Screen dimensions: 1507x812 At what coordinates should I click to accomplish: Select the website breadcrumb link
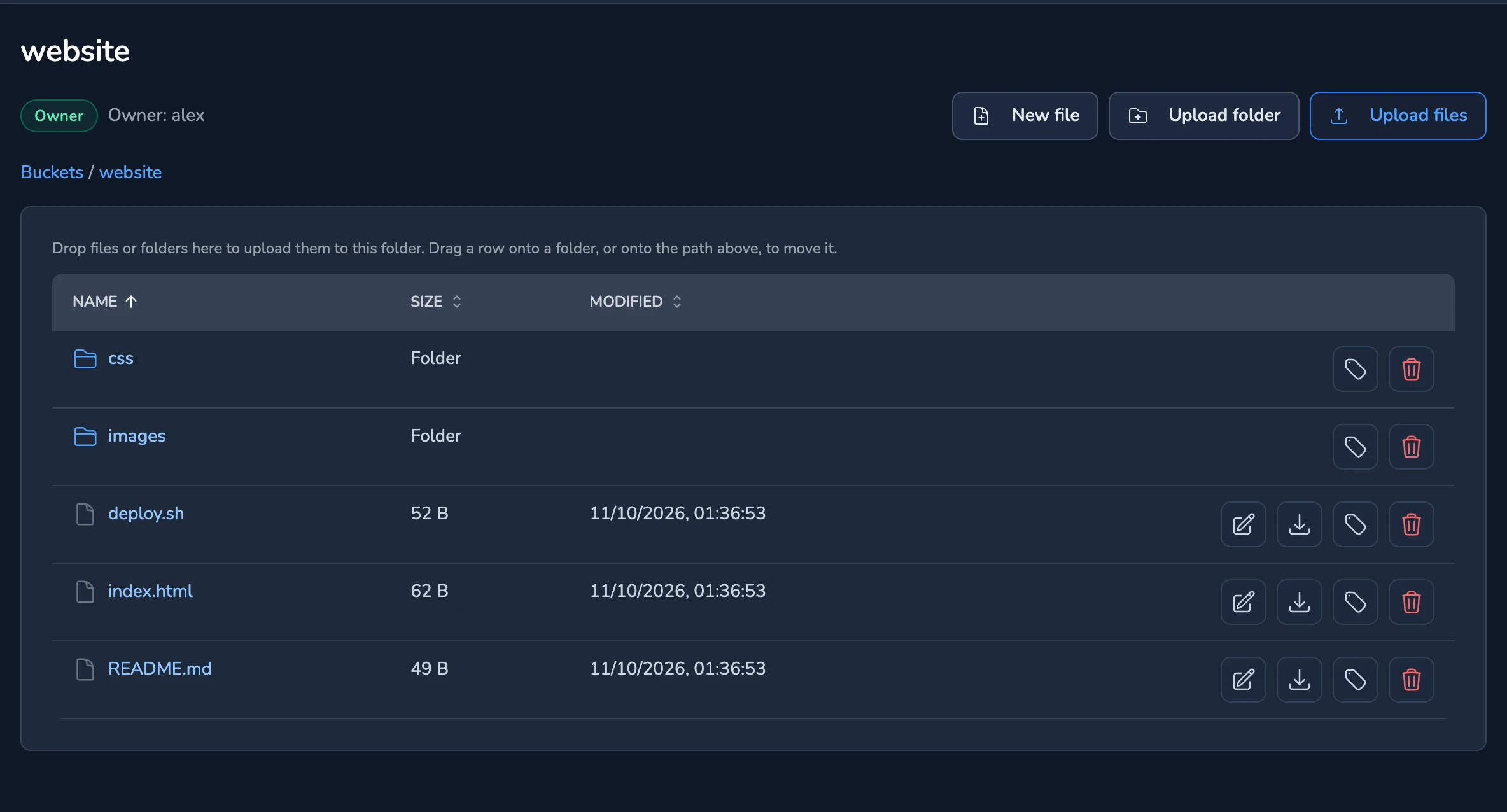130,172
